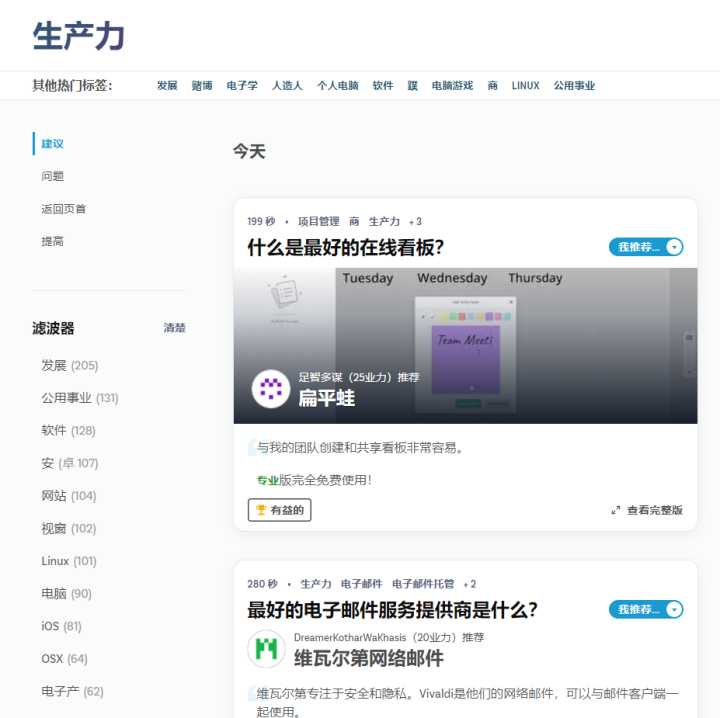Filter by iOS (81)
This screenshot has width=720, height=718.
62,626
